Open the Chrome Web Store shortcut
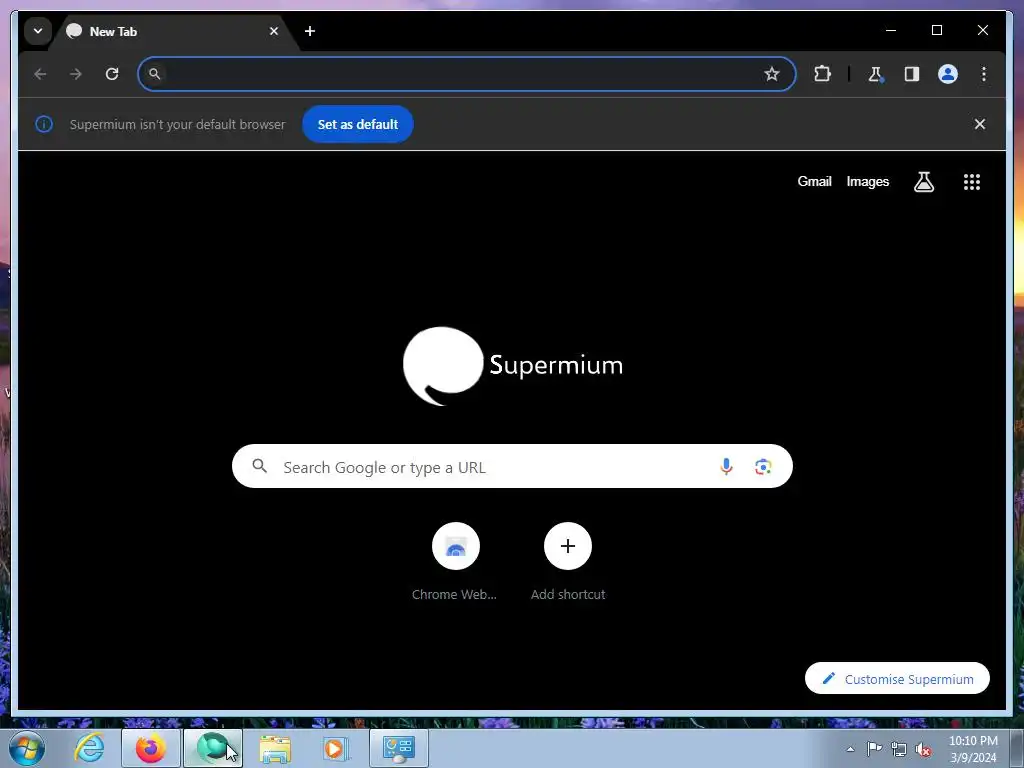 click(455, 562)
